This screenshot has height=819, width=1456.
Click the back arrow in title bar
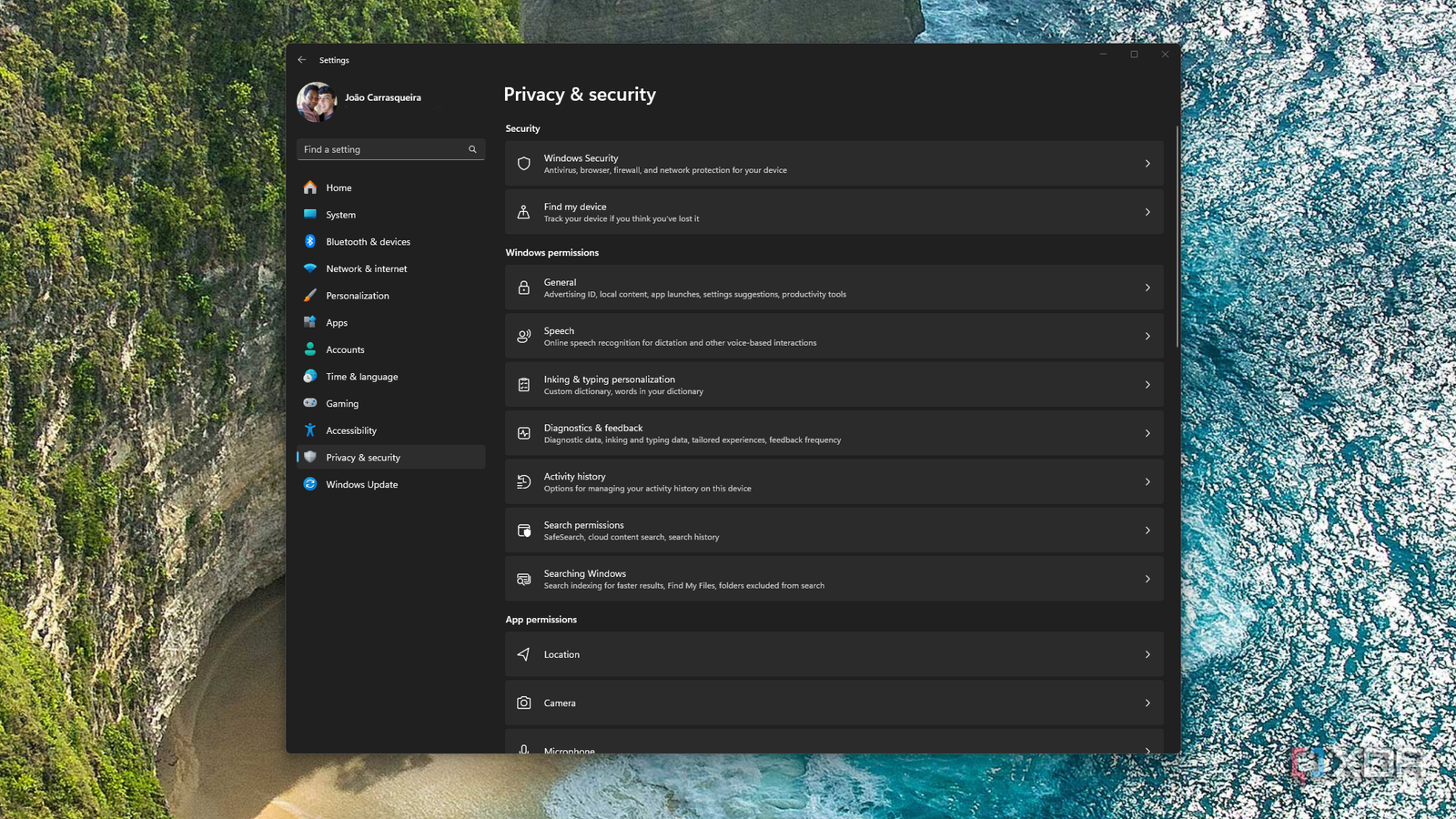(x=302, y=60)
